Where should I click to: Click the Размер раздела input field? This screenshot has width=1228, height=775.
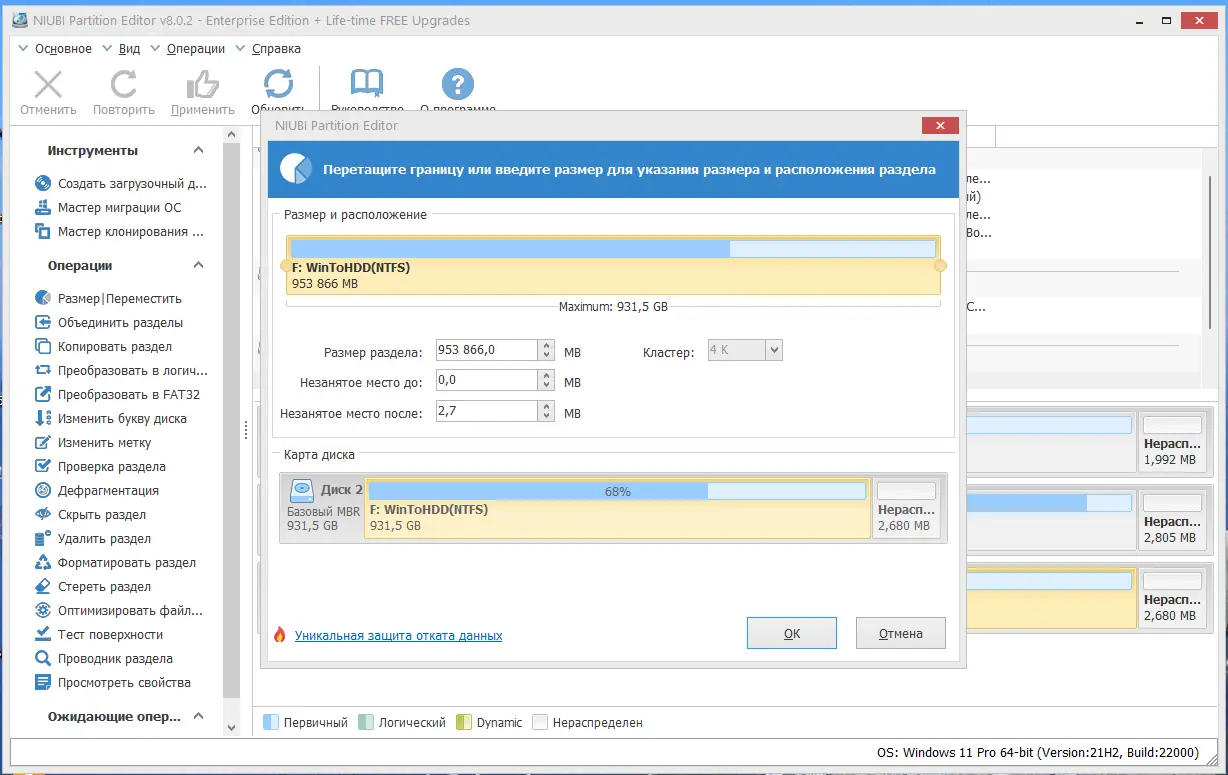click(x=487, y=350)
